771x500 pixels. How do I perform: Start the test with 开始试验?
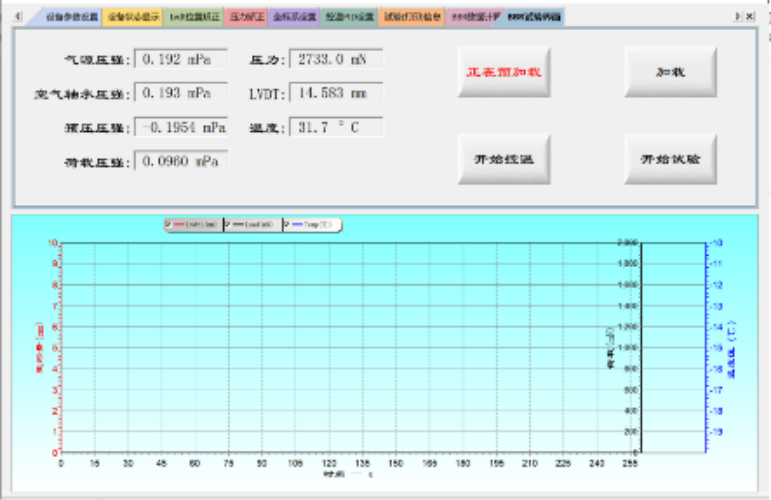point(671,159)
